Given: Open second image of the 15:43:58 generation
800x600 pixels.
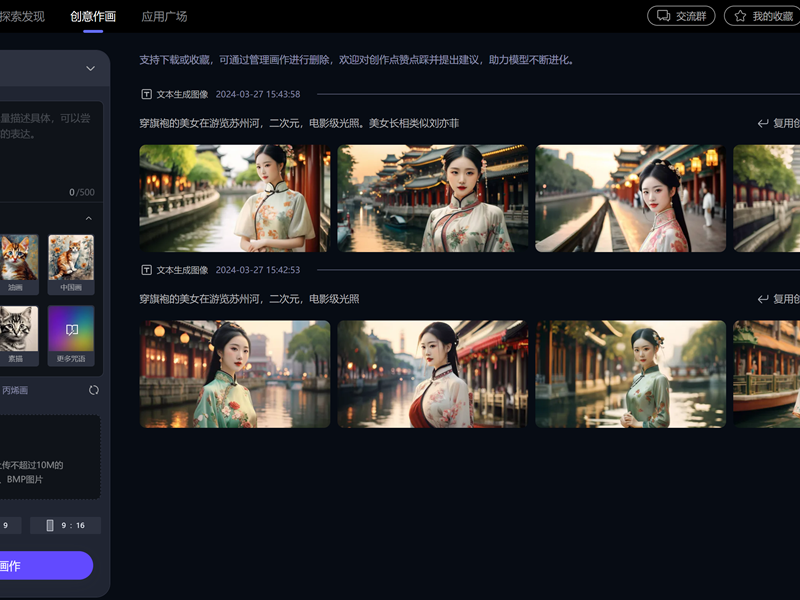Looking at the screenshot, I should tap(433, 198).
